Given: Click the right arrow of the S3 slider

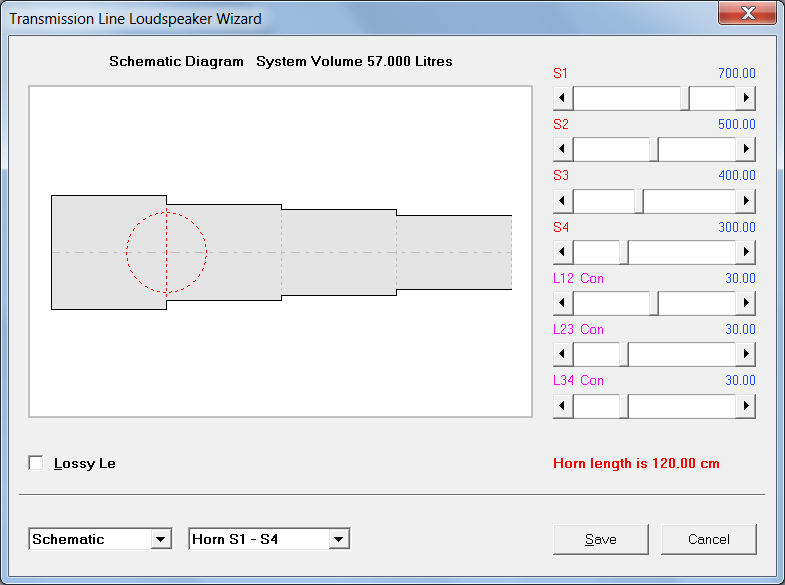Looking at the screenshot, I should coord(745,201).
